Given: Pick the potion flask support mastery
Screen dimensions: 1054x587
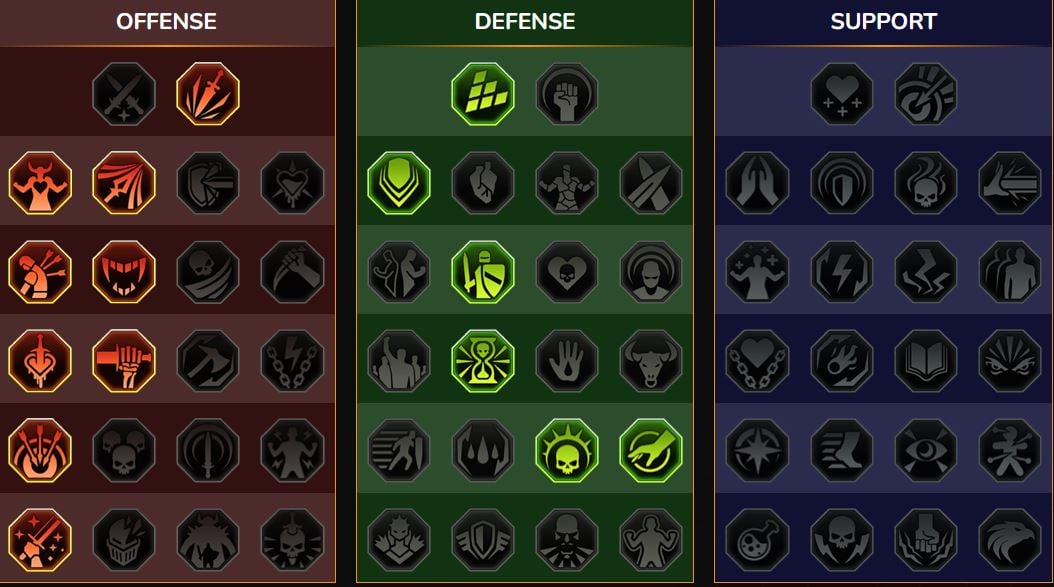Looking at the screenshot, I should [x=758, y=540].
